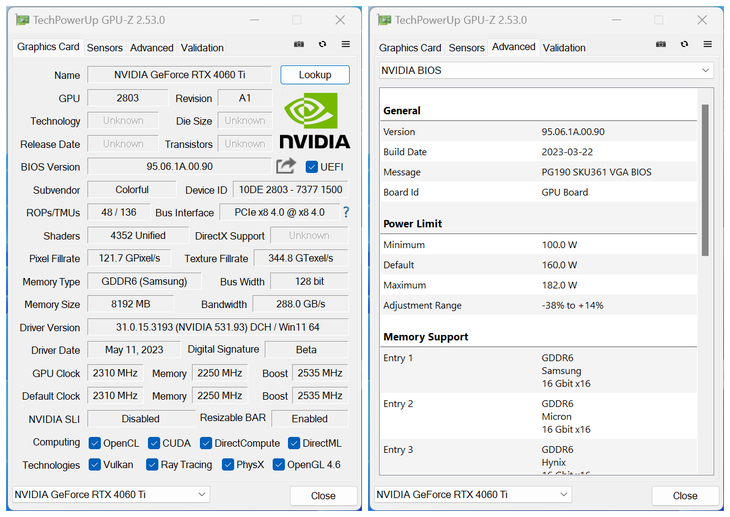This screenshot has width=730, height=517.
Task: Click the camera icon in the Advanced window
Action: click(661, 45)
